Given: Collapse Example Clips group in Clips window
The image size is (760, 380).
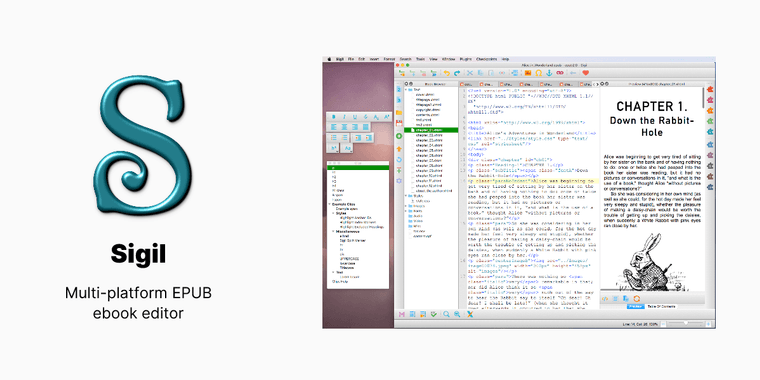Looking at the screenshot, I should point(330,204).
